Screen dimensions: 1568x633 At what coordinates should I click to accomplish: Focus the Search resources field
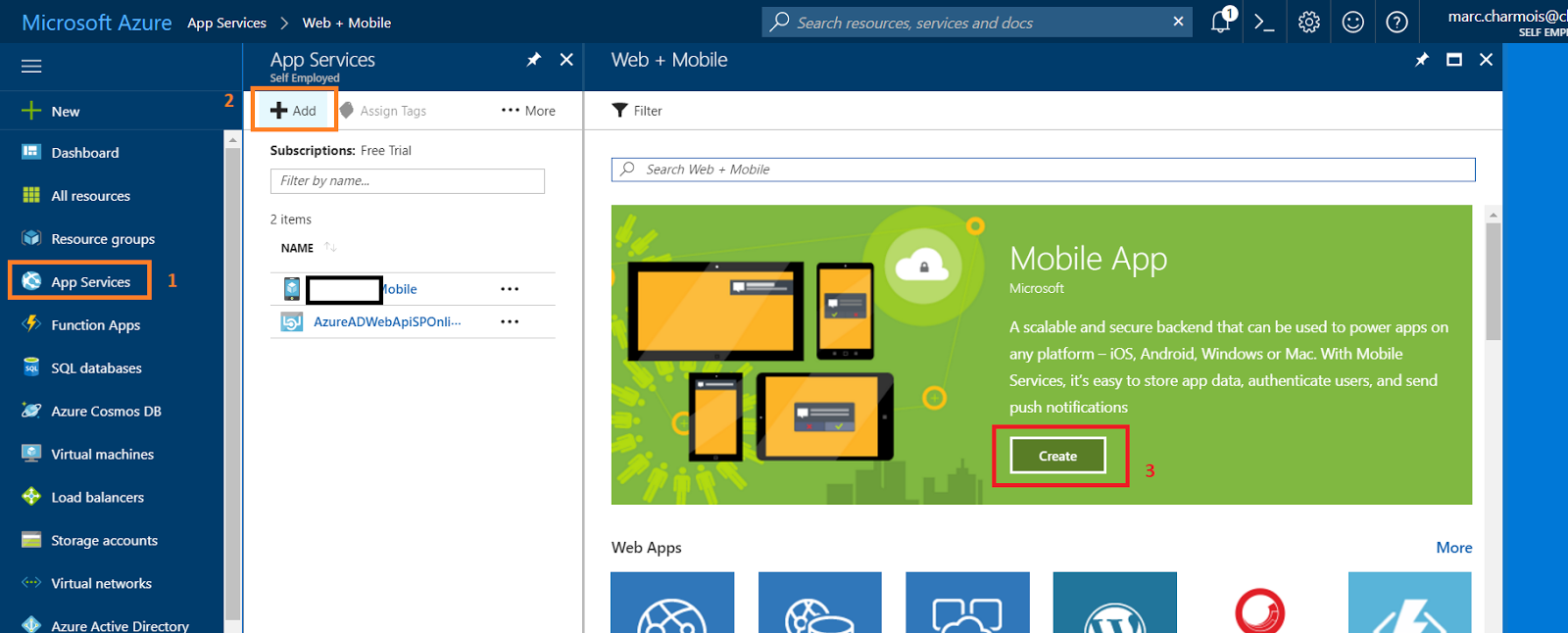point(965,23)
